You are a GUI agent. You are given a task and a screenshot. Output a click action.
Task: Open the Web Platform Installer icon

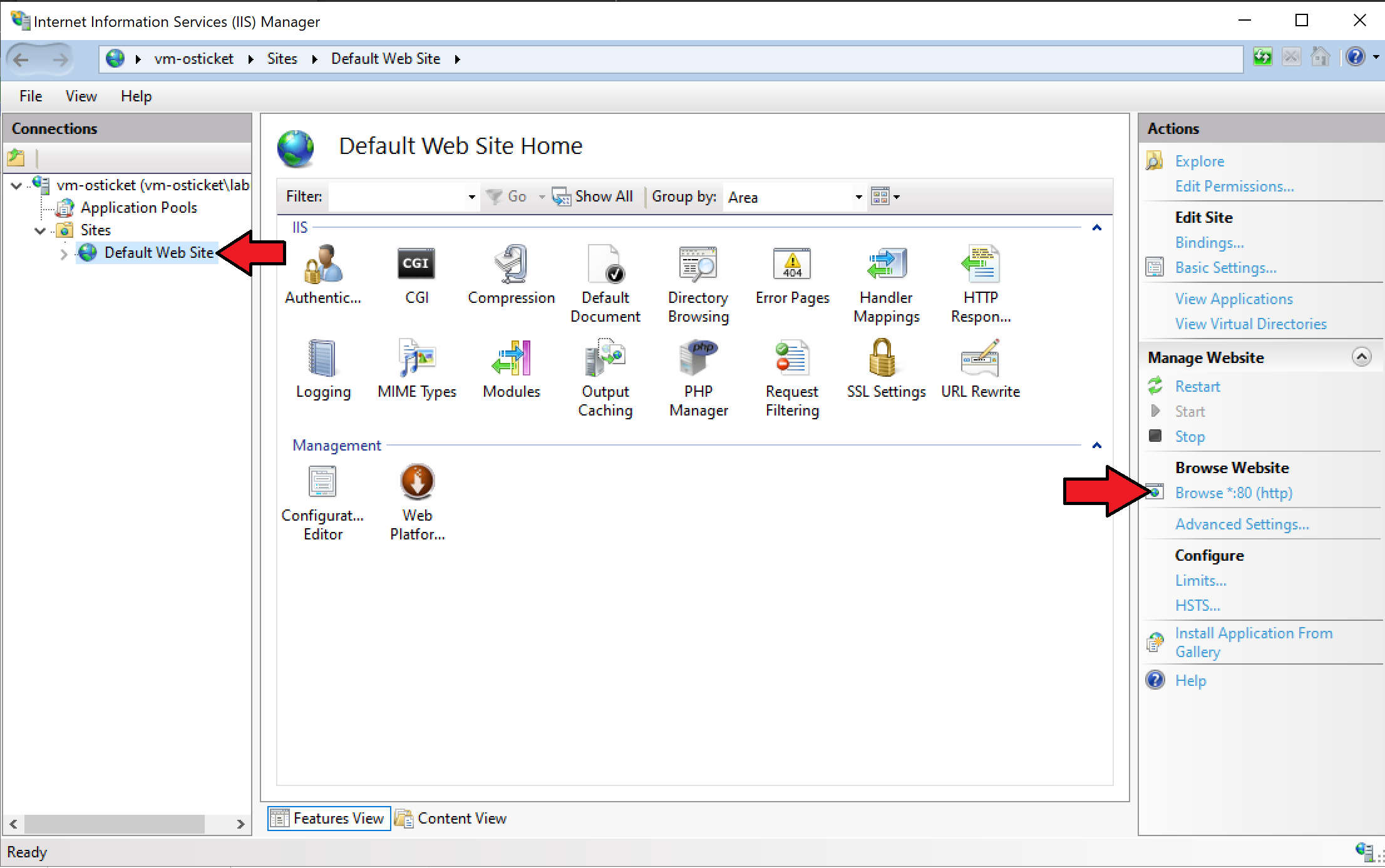tap(417, 482)
